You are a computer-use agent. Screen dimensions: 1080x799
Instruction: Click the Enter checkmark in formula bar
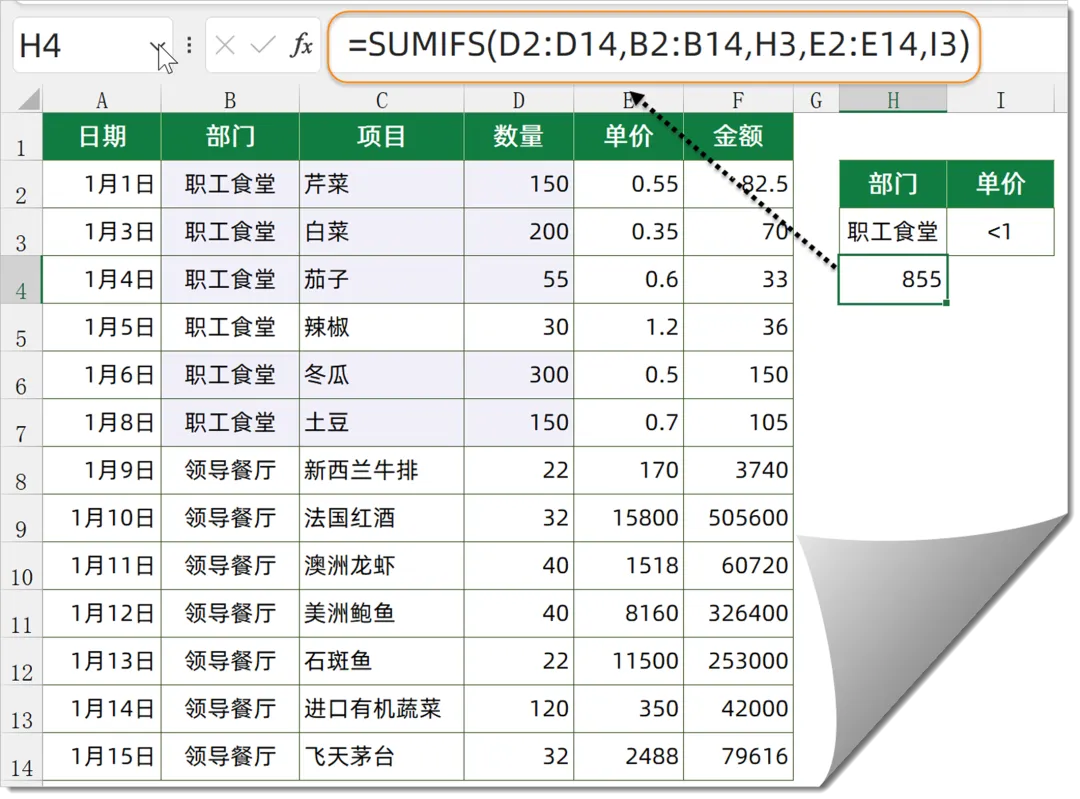[263, 46]
